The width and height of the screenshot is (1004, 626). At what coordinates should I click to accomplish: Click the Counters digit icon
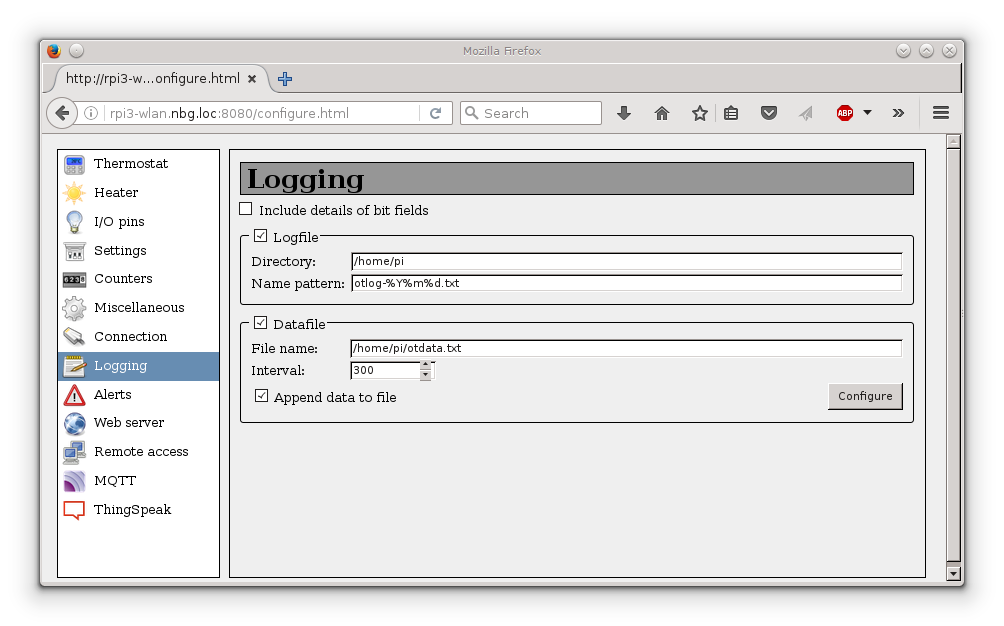[x=74, y=279]
